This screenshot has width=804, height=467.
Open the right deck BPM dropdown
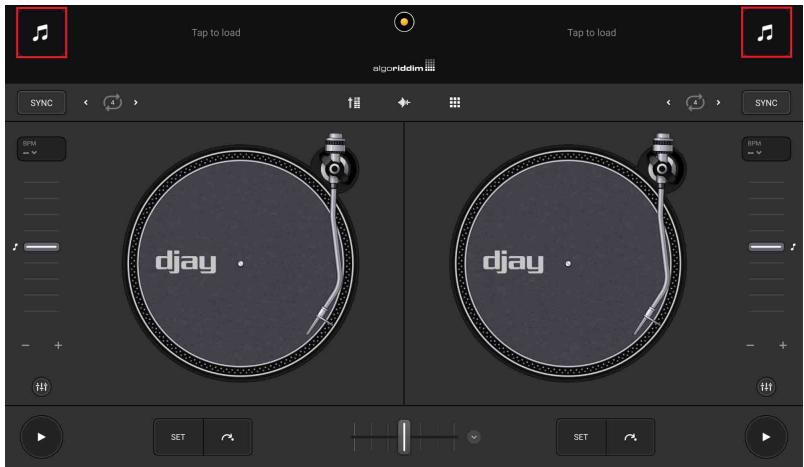[x=766, y=149]
